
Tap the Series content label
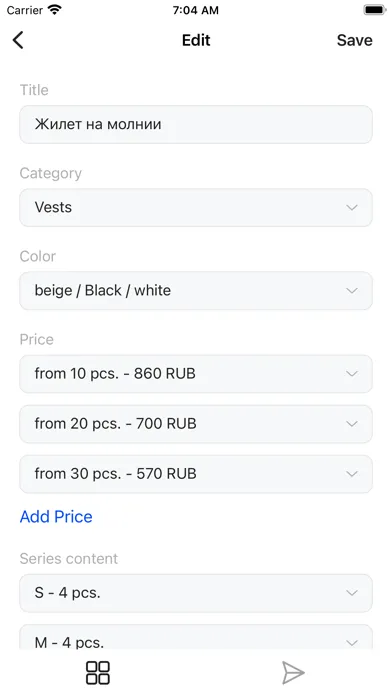point(69,558)
